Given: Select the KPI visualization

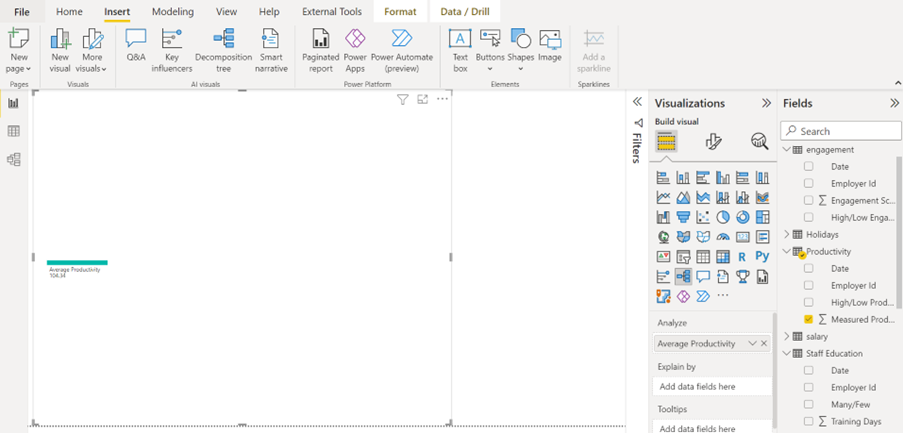Looking at the screenshot, I should (x=663, y=256).
